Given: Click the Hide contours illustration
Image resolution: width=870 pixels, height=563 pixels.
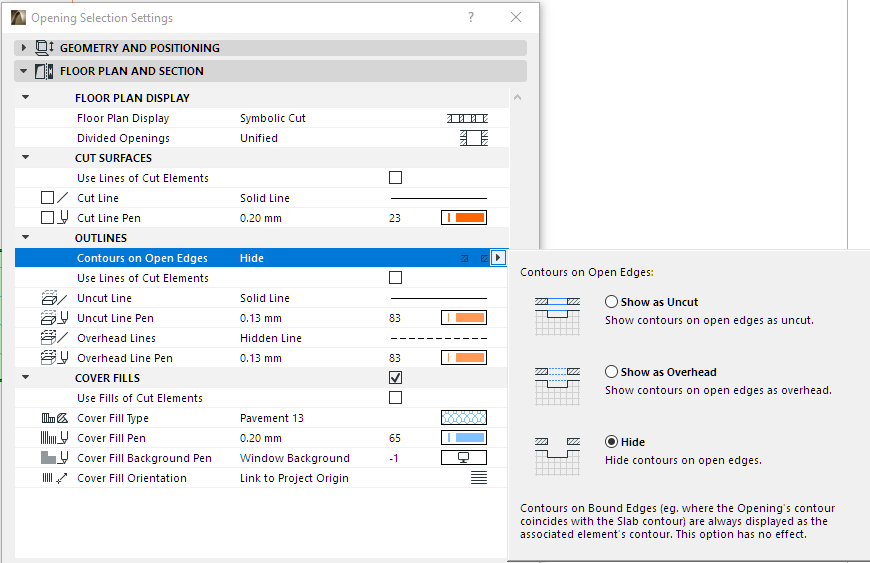Looking at the screenshot, I should (558, 457).
